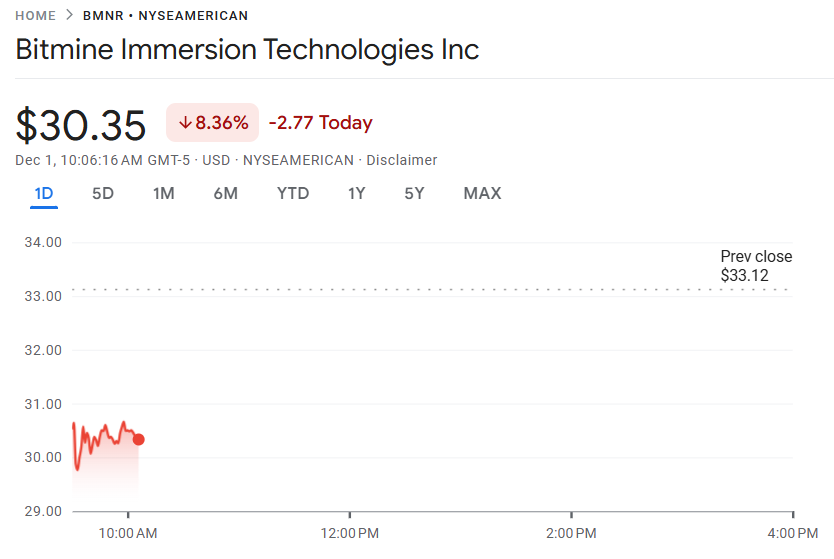Click the 12:00 PM time axis label
This screenshot has height=559, width=834.
click(x=350, y=532)
